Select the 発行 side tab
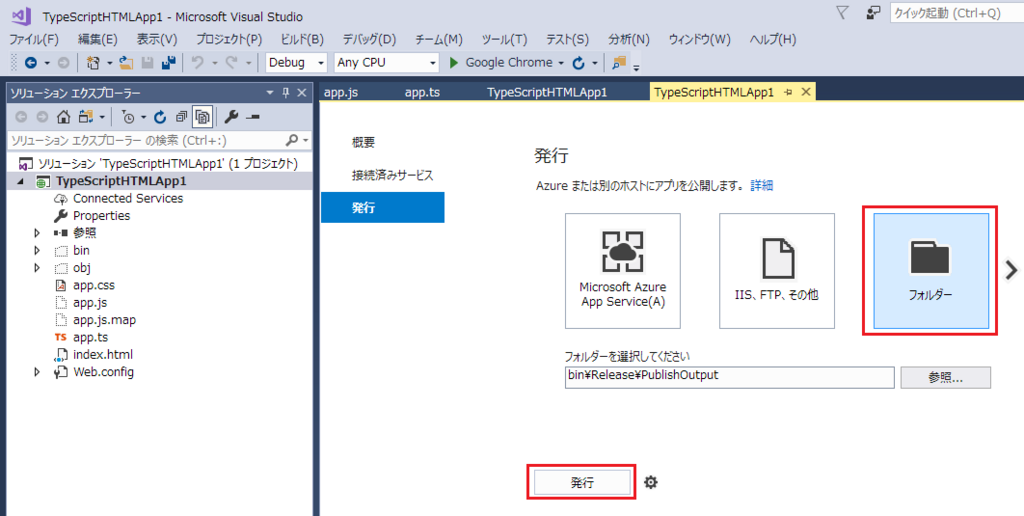1024x516 pixels. tap(383, 208)
